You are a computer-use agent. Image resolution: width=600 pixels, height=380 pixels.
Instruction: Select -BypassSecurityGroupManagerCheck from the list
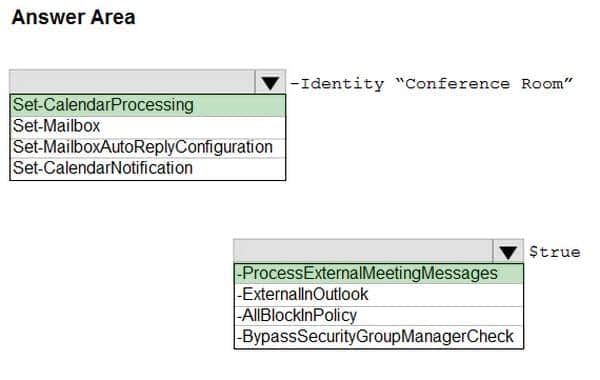[x=379, y=337]
